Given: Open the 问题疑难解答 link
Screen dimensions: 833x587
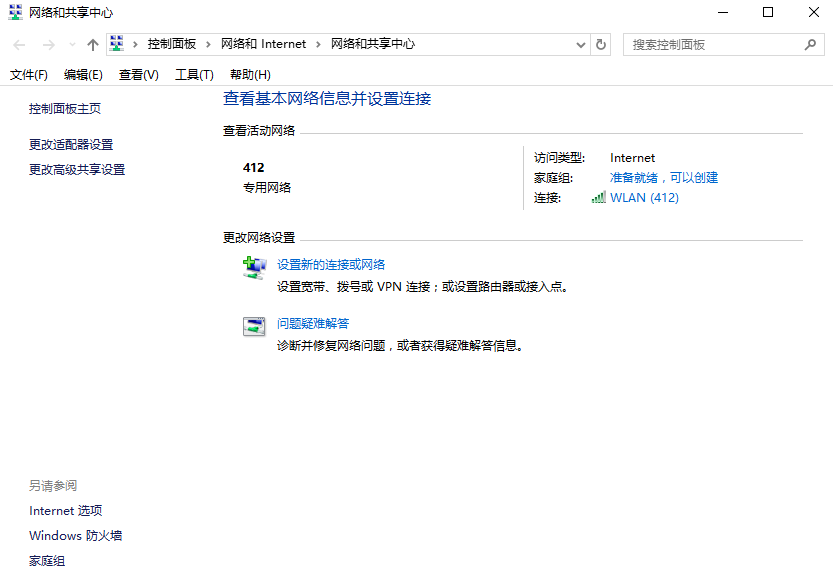Looking at the screenshot, I should coord(313,324).
